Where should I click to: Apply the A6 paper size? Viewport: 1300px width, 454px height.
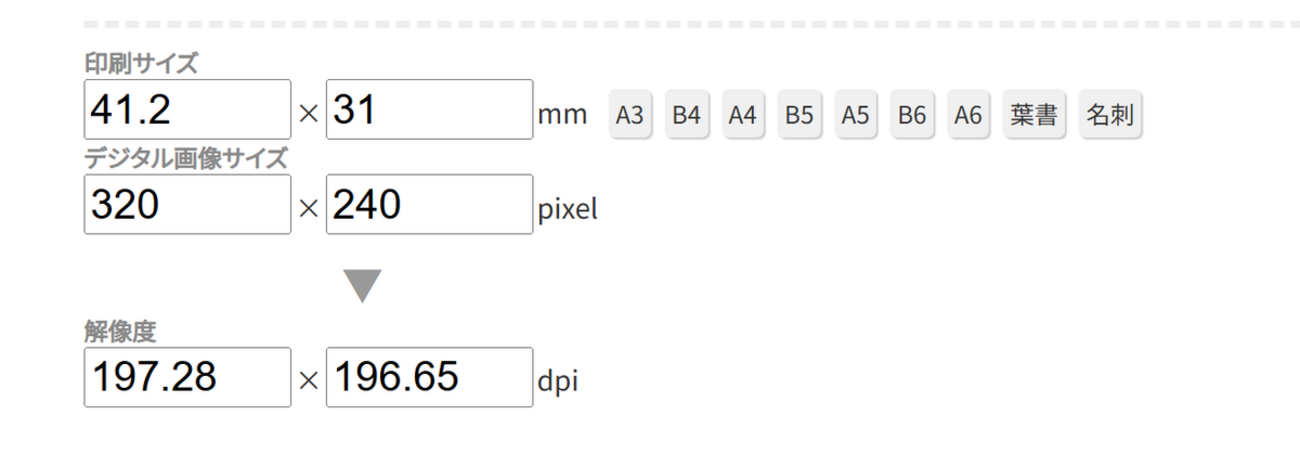tap(967, 115)
